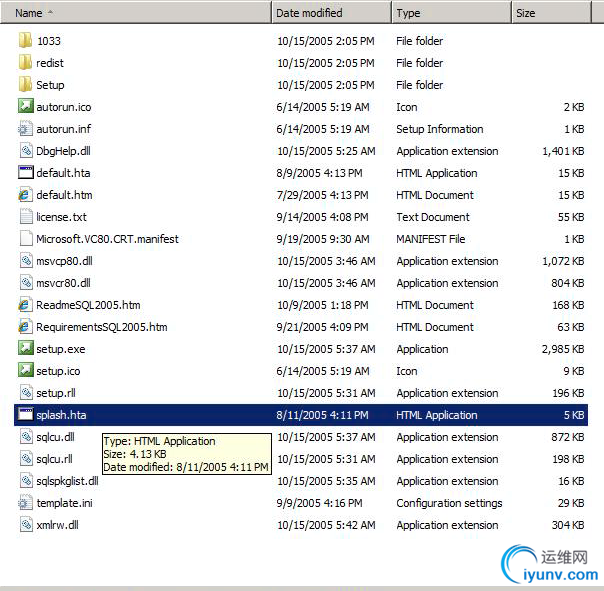This screenshot has width=604, height=591.
Task: Select the file name default.hta
Action: (x=63, y=173)
